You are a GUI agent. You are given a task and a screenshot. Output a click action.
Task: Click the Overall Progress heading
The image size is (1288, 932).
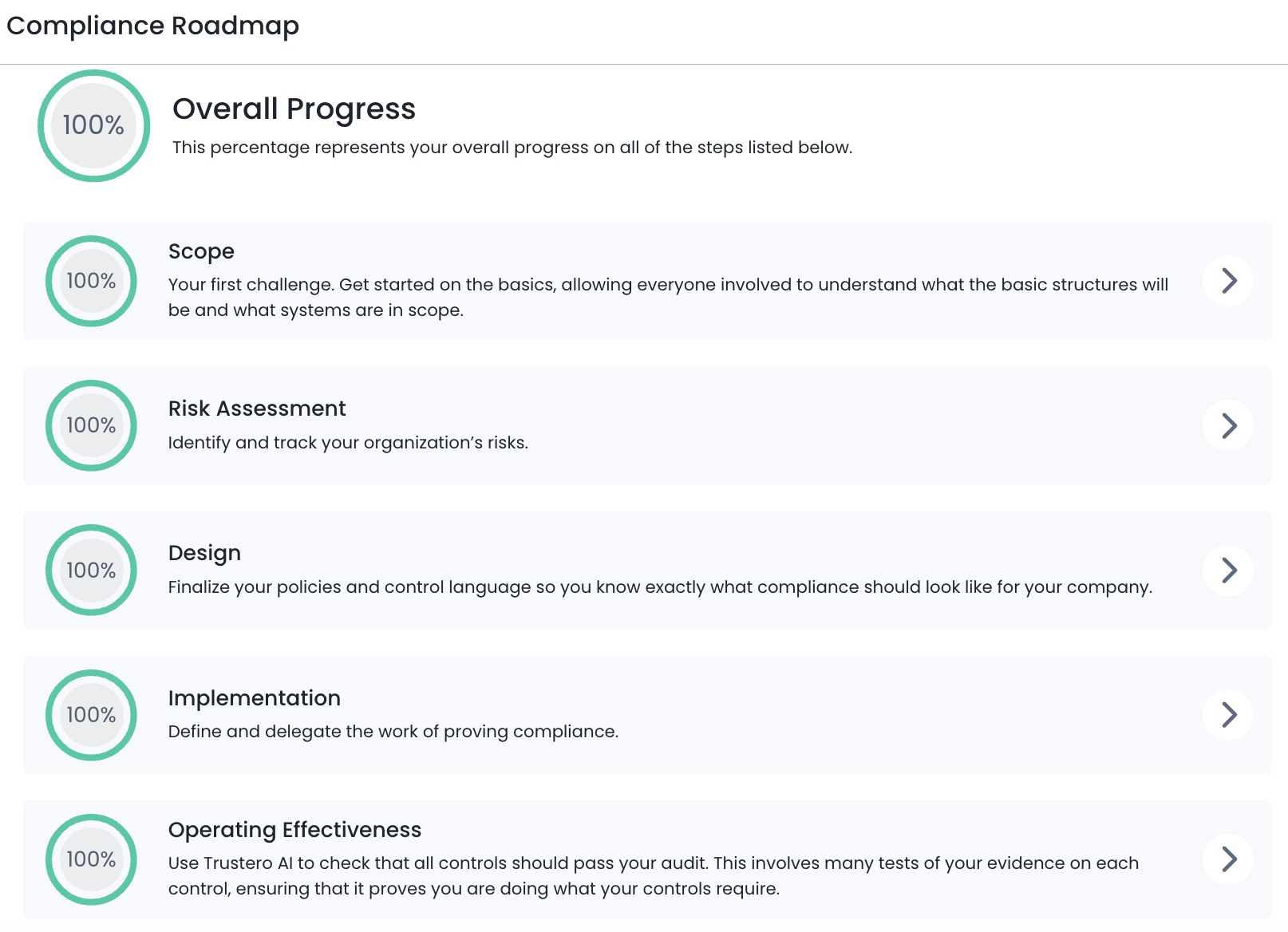tap(294, 109)
